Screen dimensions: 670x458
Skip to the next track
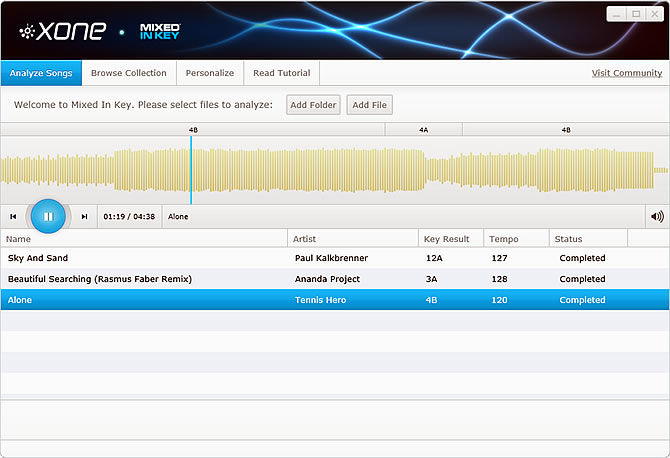(84, 217)
